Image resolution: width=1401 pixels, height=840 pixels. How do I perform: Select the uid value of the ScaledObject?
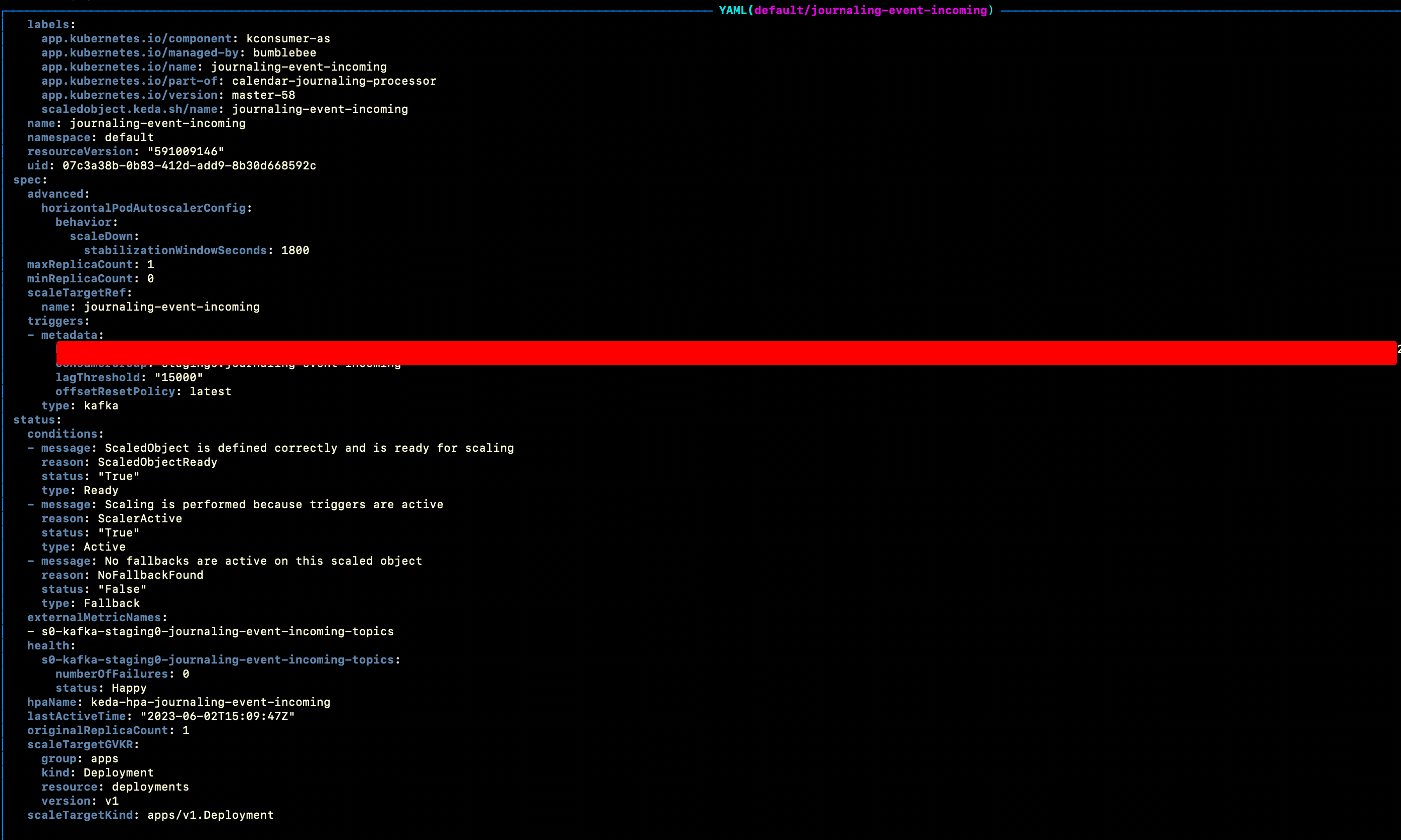[x=189, y=165]
